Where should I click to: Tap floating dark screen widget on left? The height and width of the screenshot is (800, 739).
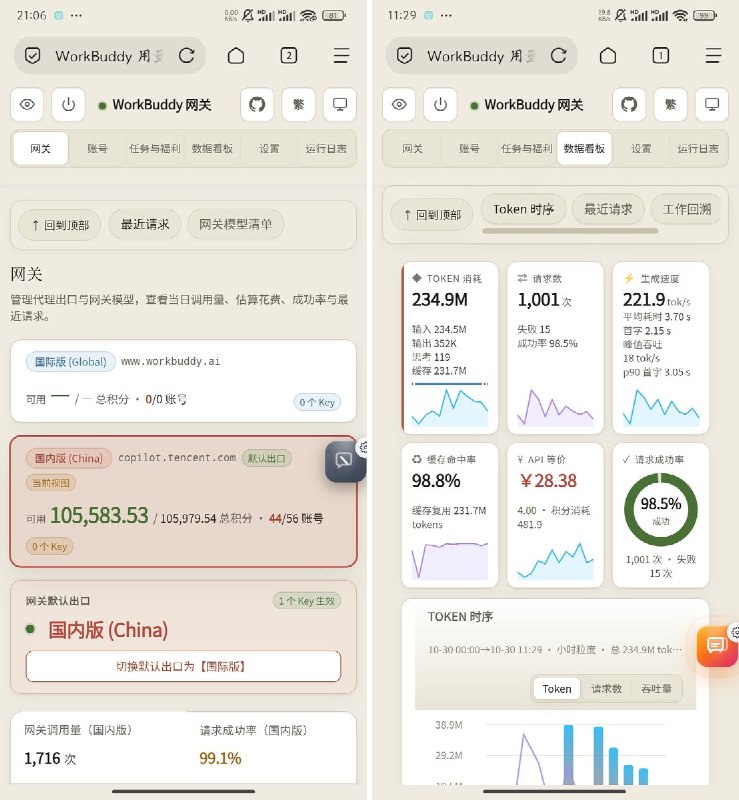(x=345, y=461)
